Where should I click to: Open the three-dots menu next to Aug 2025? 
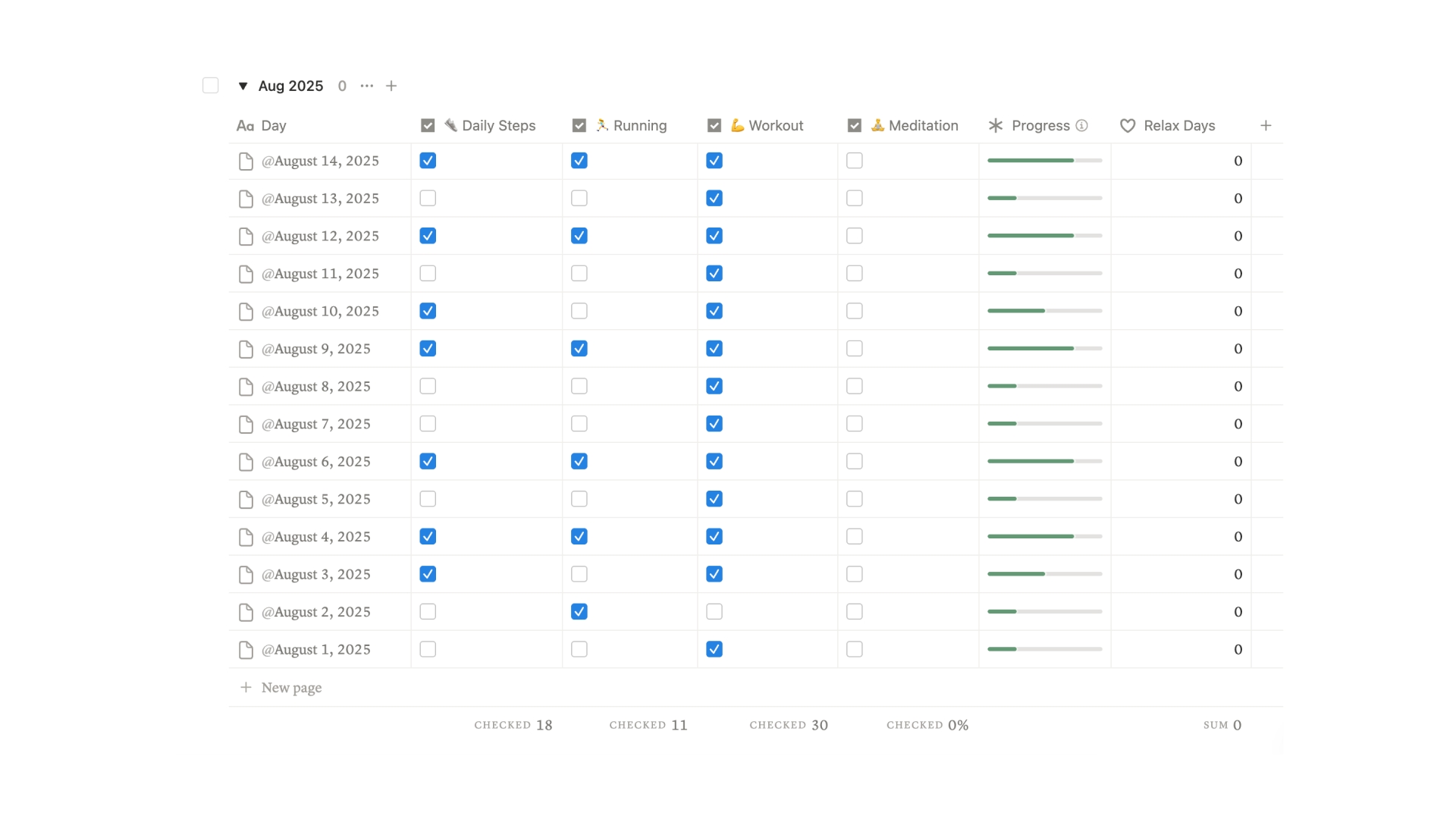(367, 86)
